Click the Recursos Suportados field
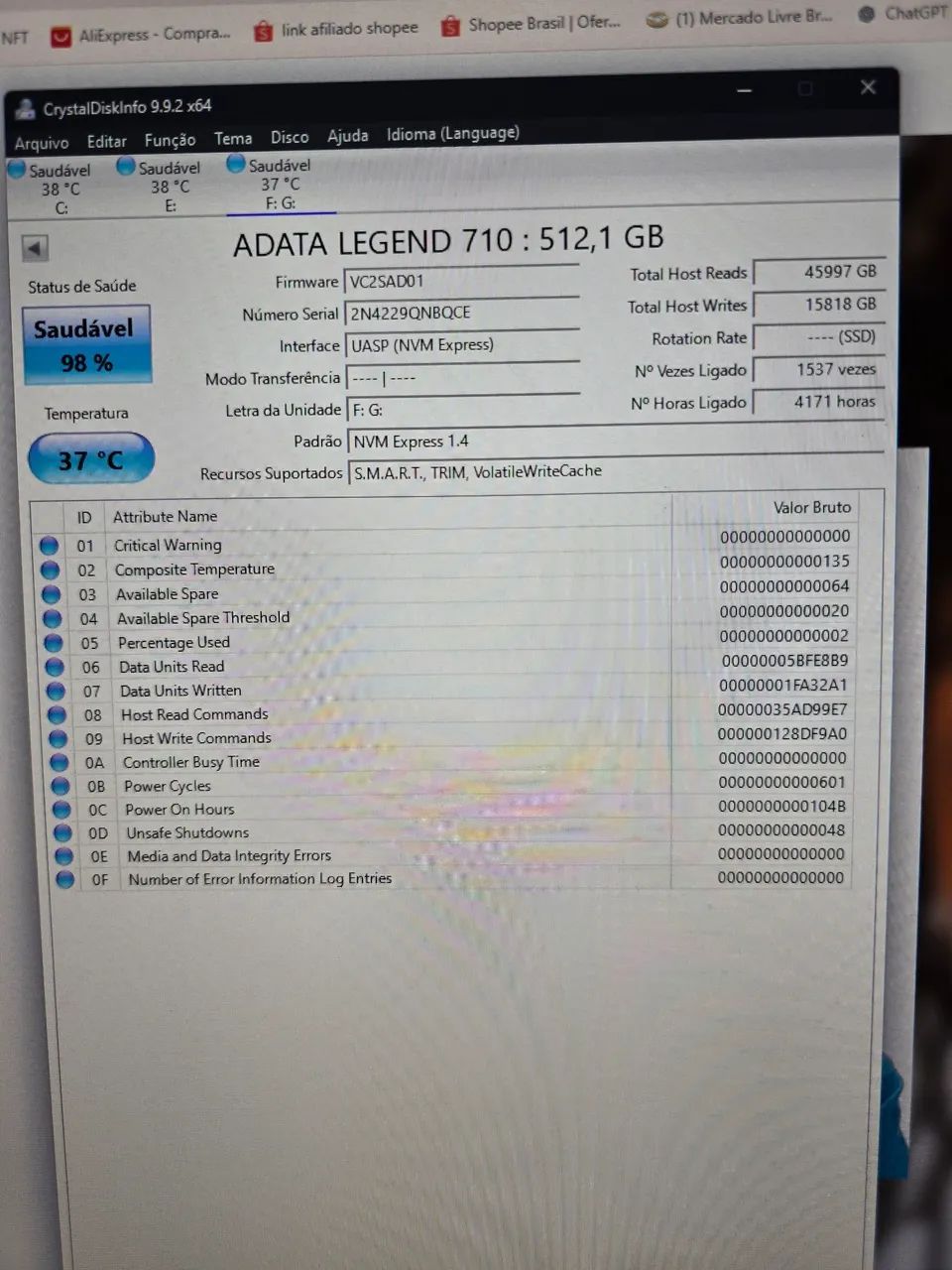This screenshot has height=1270, width=952. 615,471
